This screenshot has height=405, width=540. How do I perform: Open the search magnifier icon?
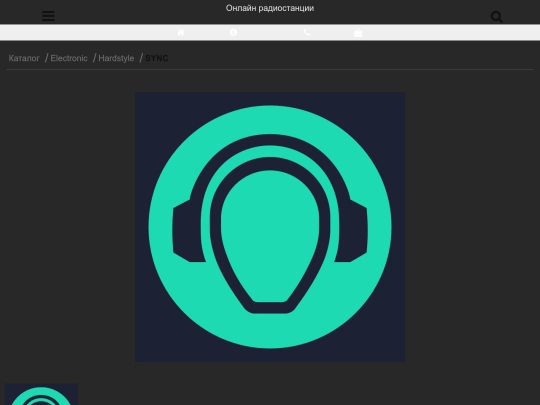pyautogui.click(x=497, y=17)
